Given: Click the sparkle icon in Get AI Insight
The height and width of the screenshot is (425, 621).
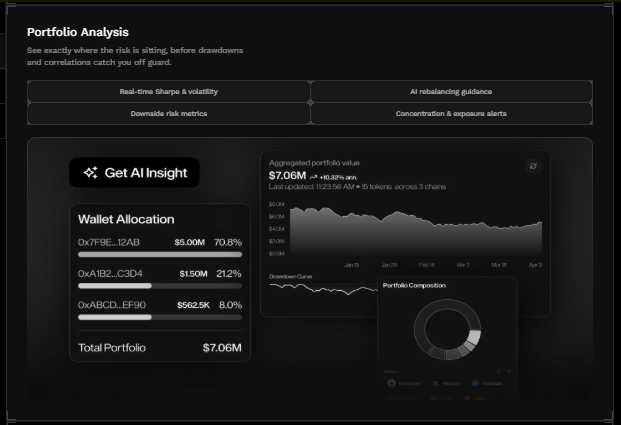Looking at the screenshot, I should tap(91, 173).
